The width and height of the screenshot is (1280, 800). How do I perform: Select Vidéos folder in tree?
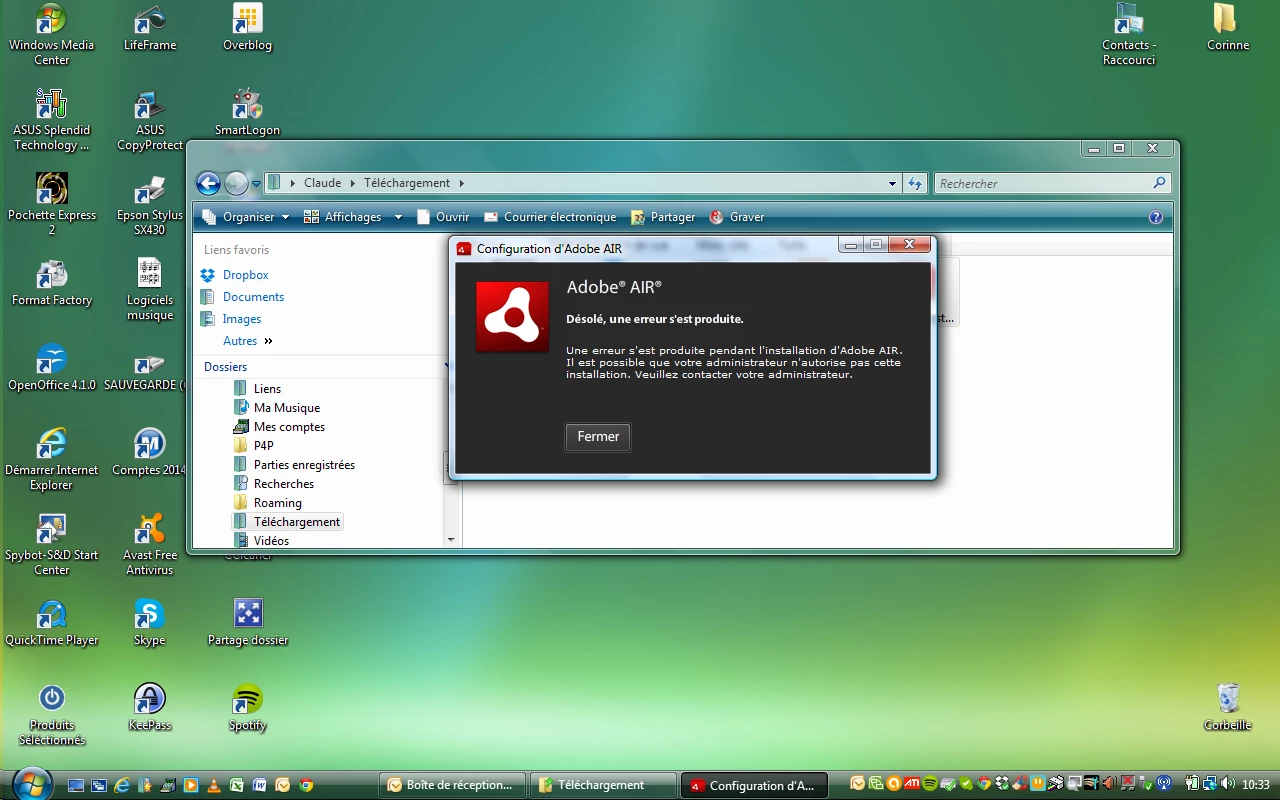(261, 541)
